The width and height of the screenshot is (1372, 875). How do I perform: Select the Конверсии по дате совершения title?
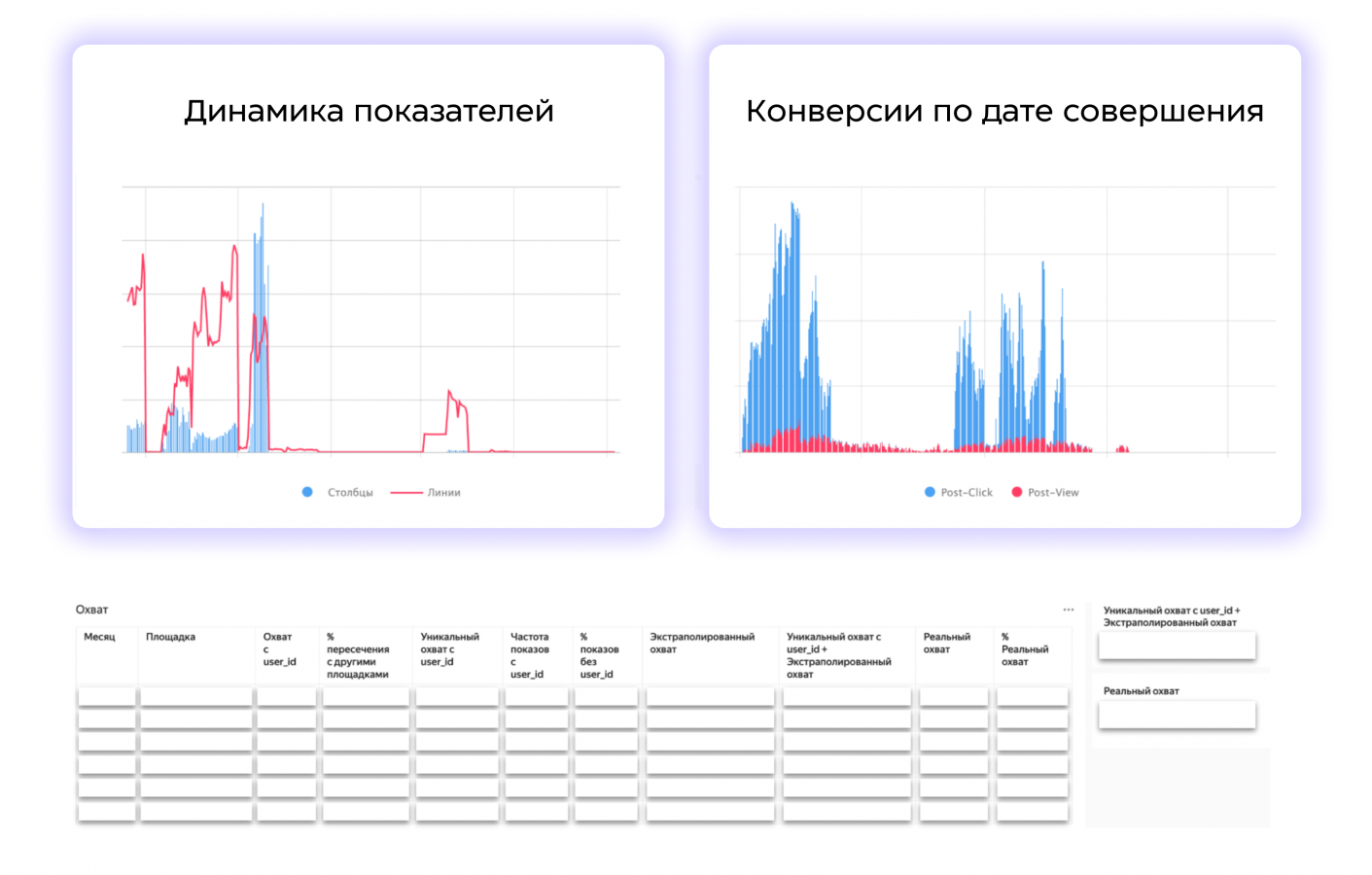coord(1004,111)
